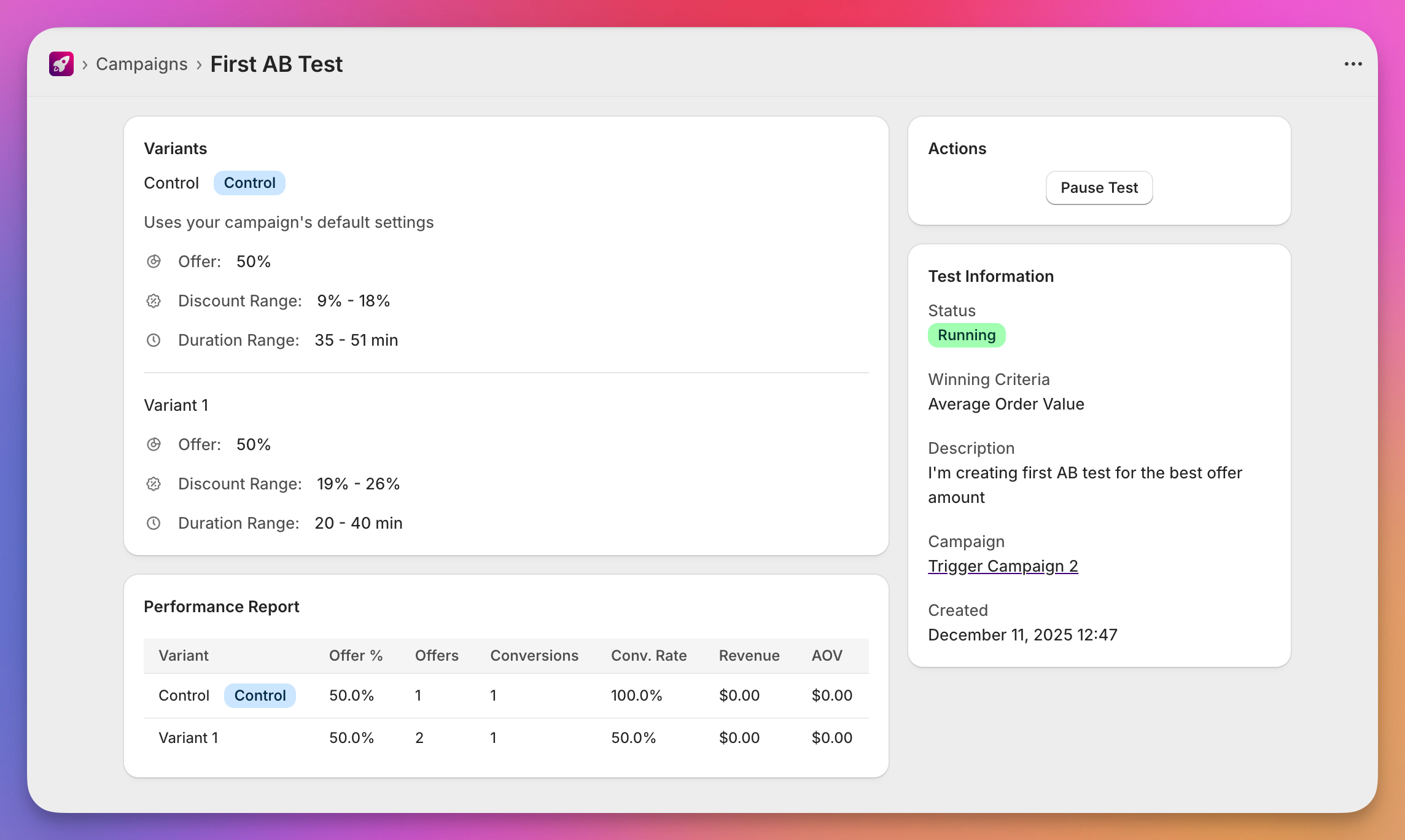Click the Duration Range clock icon under Control

click(153, 340)
